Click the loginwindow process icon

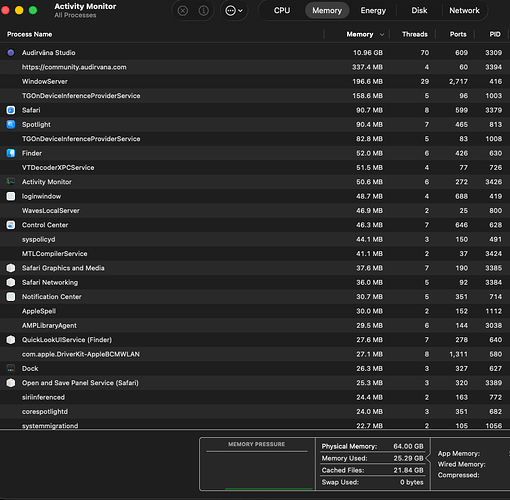point(11,196)
